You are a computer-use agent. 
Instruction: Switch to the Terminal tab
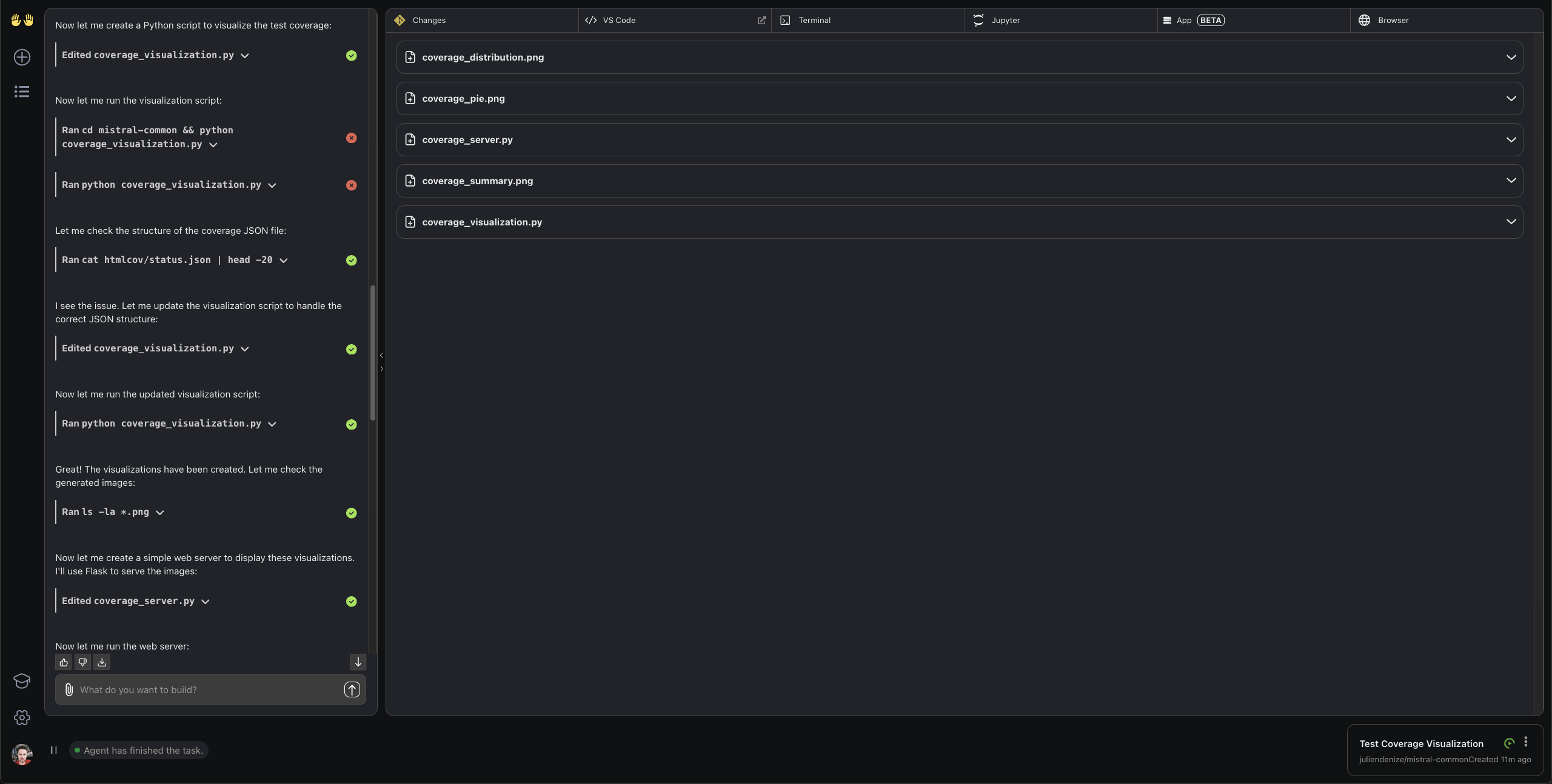814,21
